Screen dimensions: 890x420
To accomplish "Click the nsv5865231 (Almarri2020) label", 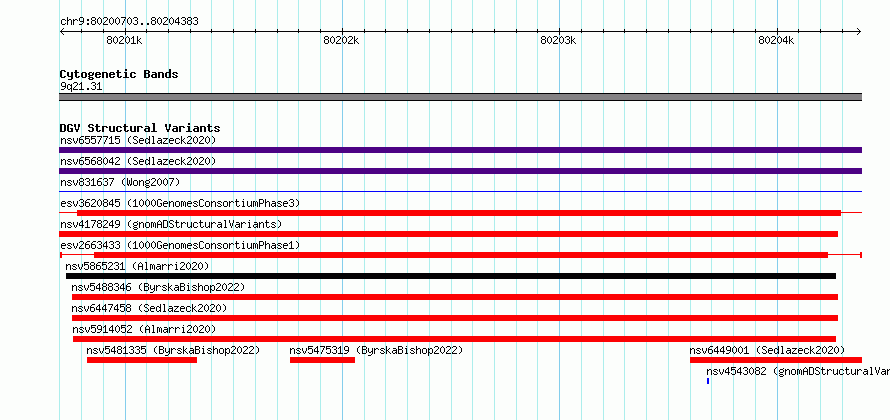I will click(x=137, y=266).
